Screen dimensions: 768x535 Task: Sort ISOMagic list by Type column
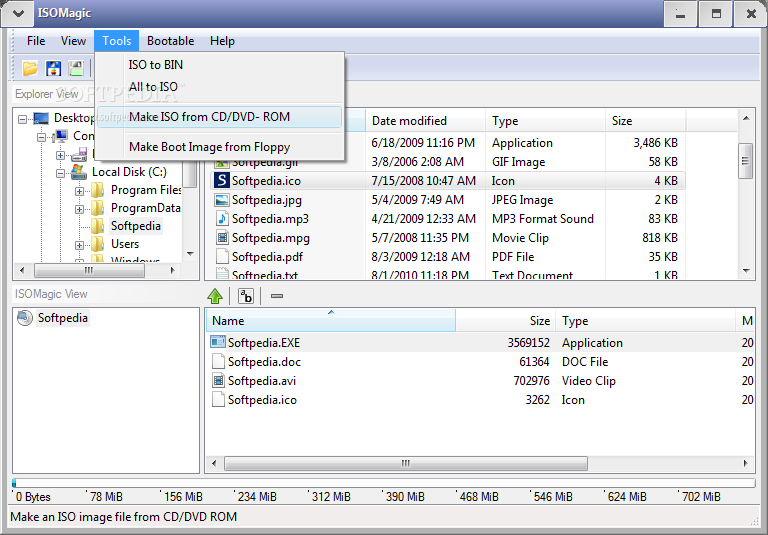tap(646, 320)
